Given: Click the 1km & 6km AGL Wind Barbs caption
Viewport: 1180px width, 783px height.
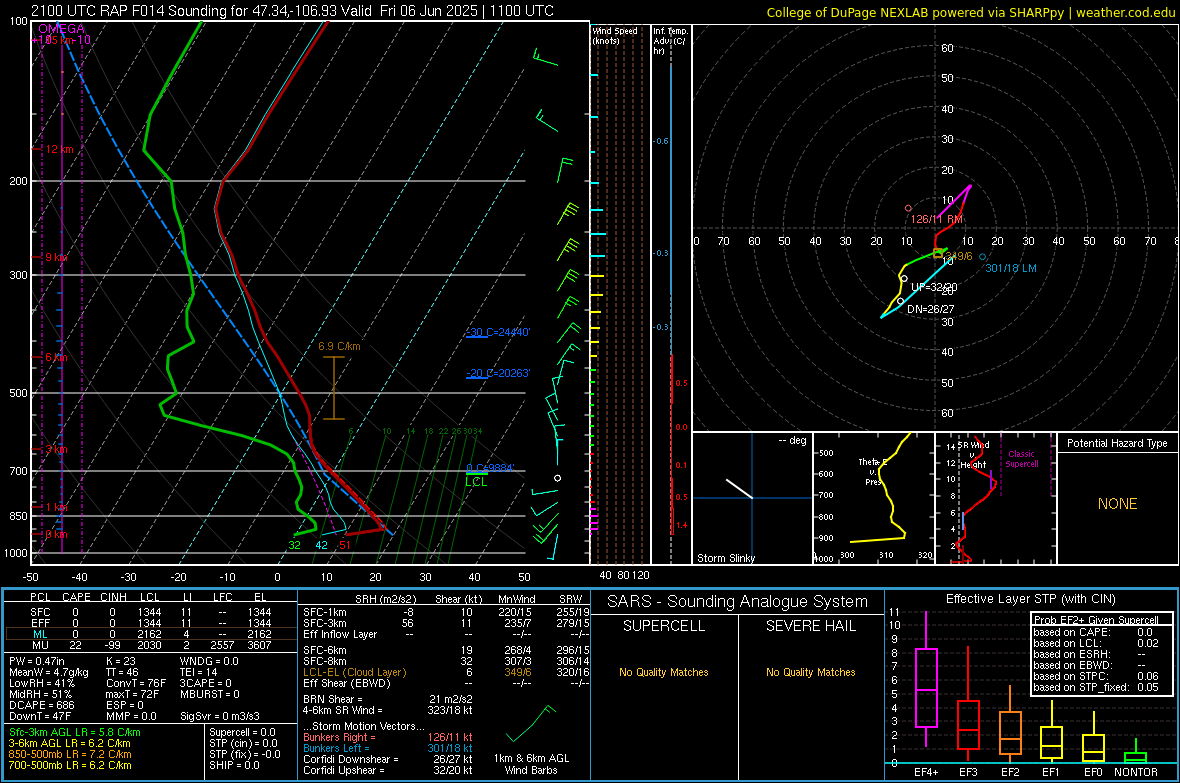Looking at the screenshot, I should pyautogui.click(x=531, y=764).
